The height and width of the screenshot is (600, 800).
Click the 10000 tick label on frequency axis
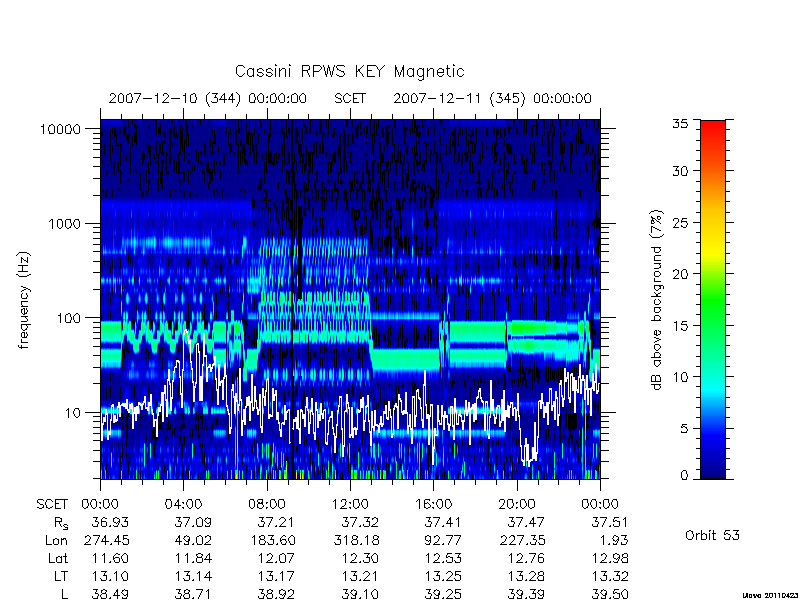coord(60,130)
